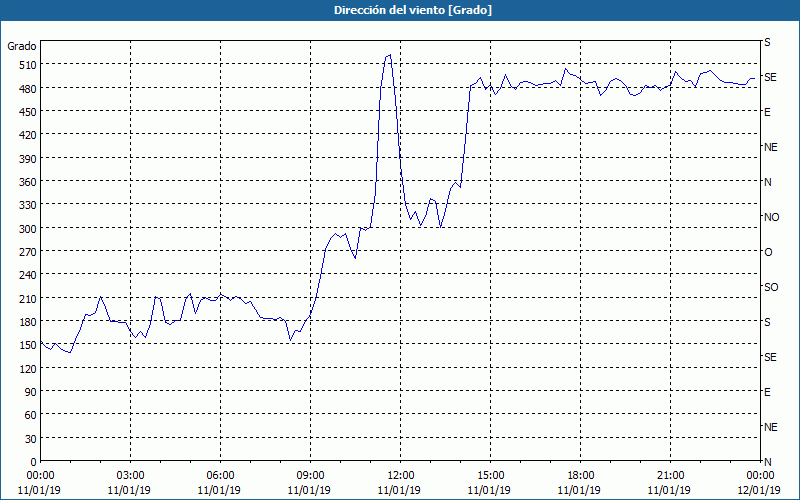Click the 90 degree axis label
This screenshot has height=500, width=800.
pos(31,392)
